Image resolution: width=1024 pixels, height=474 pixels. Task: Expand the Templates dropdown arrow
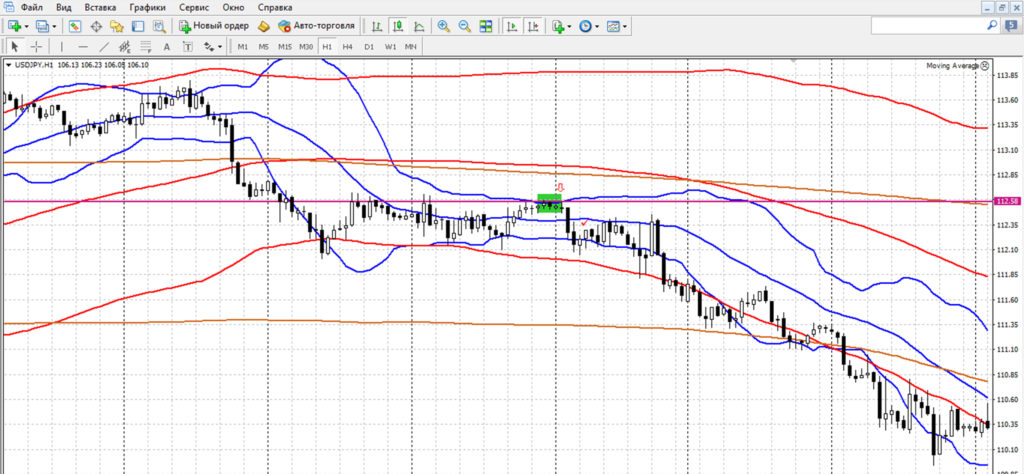[x=625, y=27]
